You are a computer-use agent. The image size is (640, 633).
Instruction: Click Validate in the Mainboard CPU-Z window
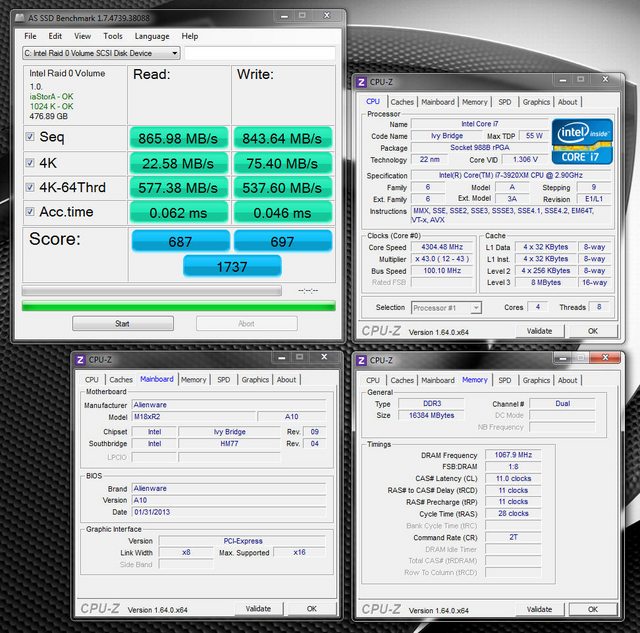[258, 609]
